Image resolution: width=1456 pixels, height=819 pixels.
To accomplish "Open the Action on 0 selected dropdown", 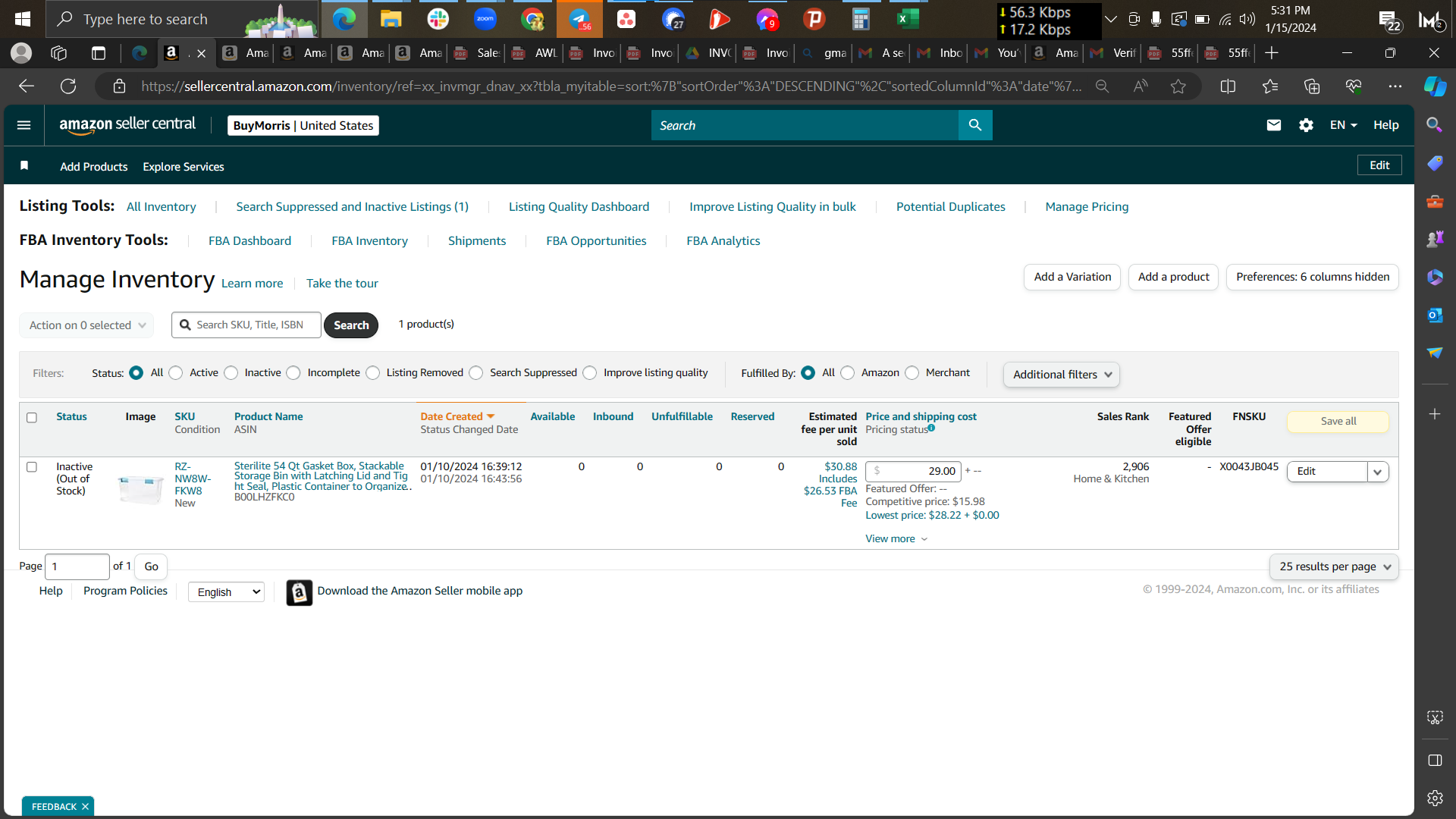I will (86, 325).
